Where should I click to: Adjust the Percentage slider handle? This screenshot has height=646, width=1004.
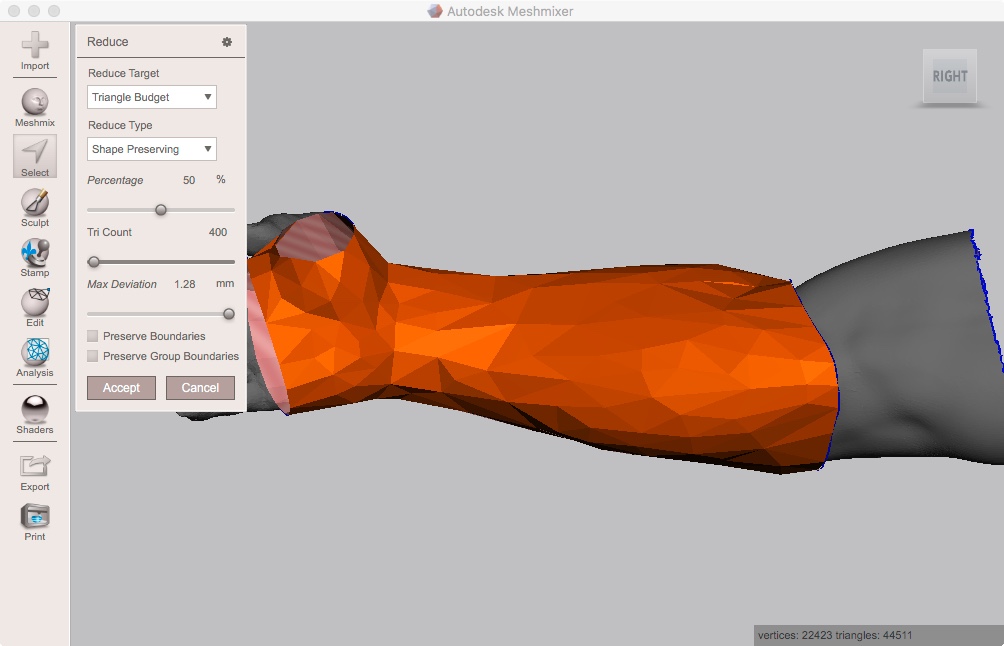(161, 210)
